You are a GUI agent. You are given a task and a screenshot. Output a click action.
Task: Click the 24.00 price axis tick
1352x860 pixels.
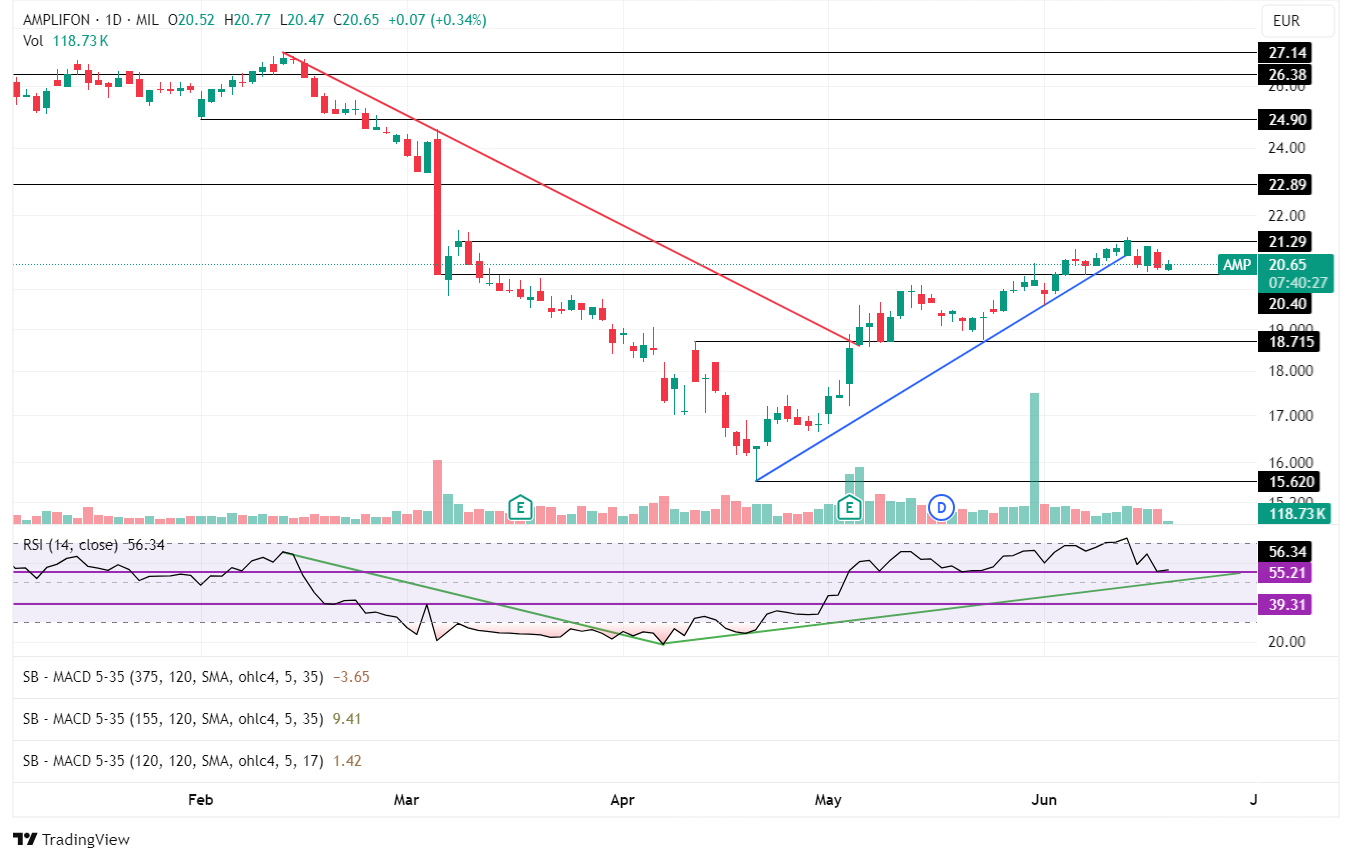1288,148
